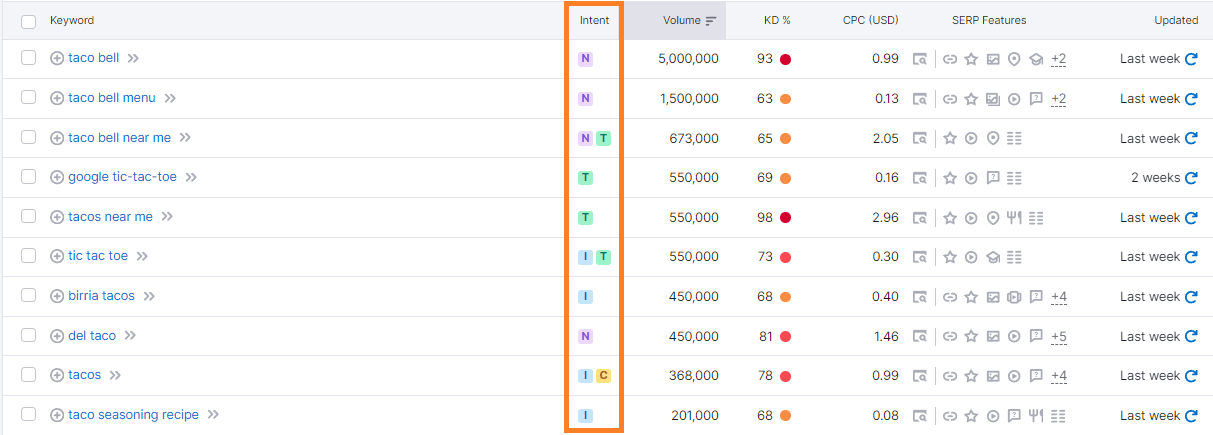Expand taco seasoning recipe double-chevron
This screenshot has width=1213, height=435.
(213, 415)
